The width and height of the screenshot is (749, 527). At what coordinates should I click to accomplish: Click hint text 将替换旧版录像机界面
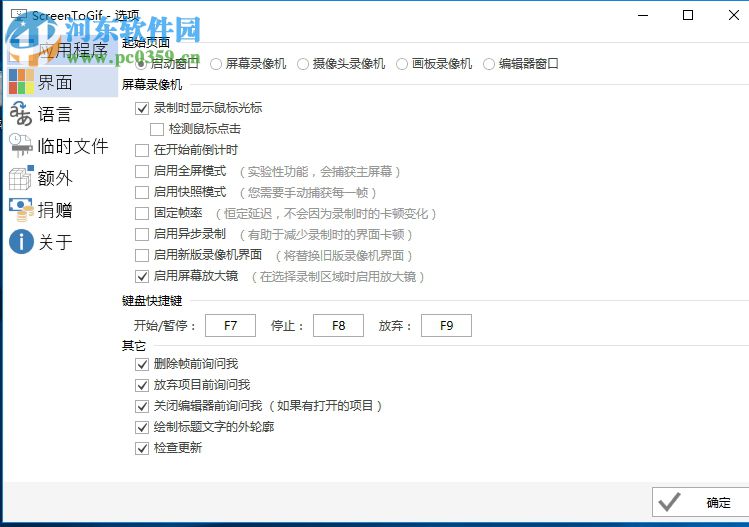[x=344, y=256]
